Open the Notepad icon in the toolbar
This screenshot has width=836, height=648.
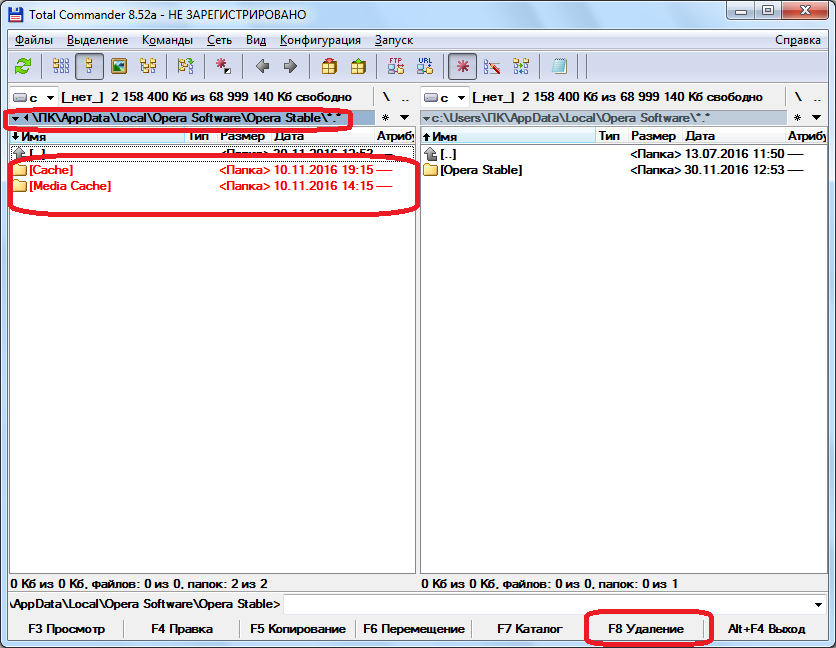(560, 66)
